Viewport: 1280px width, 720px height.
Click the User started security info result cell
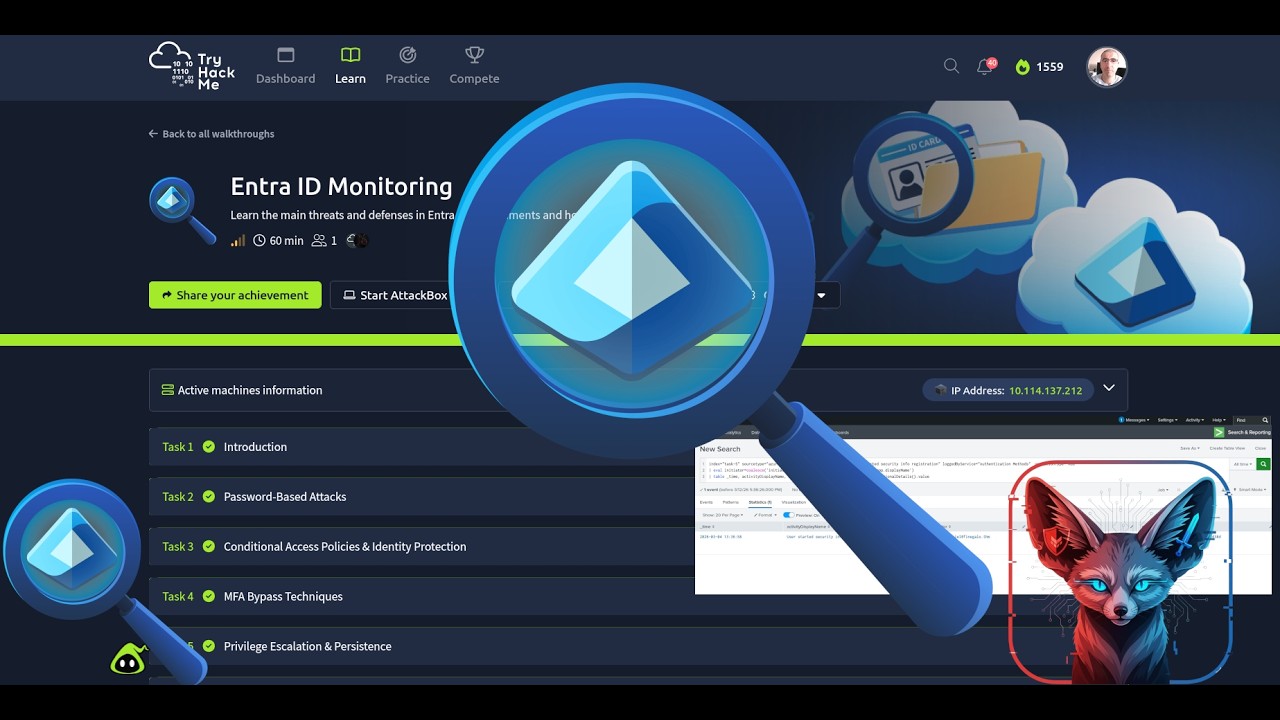812,536
